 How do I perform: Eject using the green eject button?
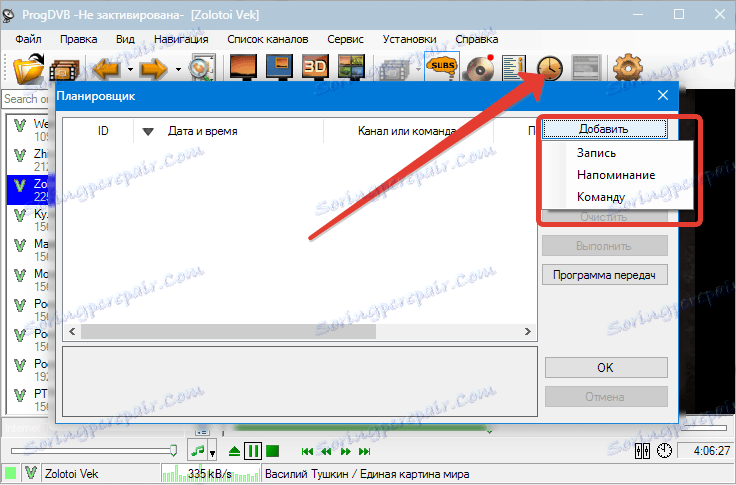point(234,452)
